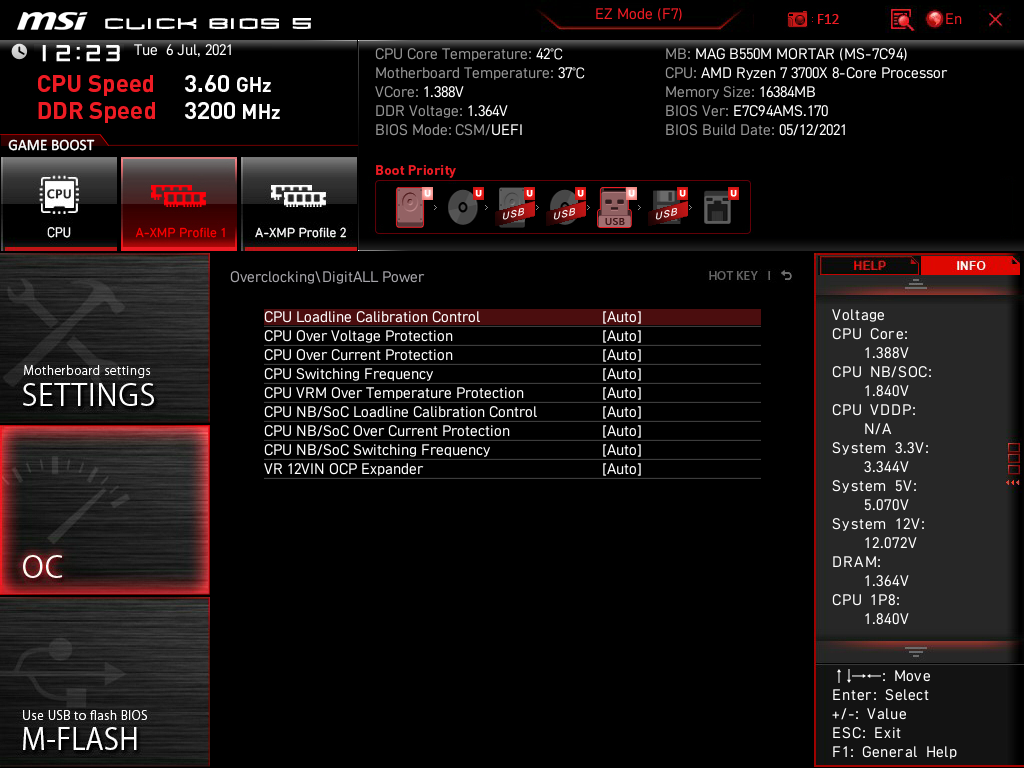
Task: Click the Boot Priority heading
Action: pos(415,170)
